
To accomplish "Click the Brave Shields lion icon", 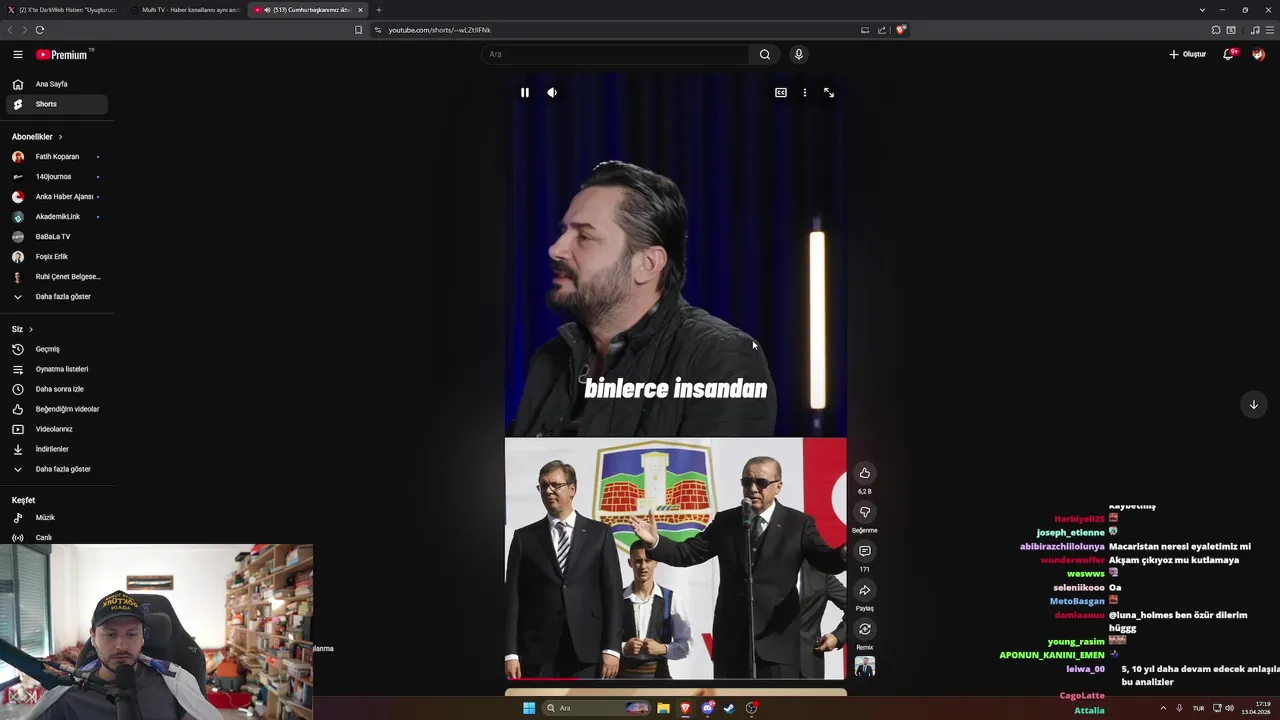I will point(900,30).
